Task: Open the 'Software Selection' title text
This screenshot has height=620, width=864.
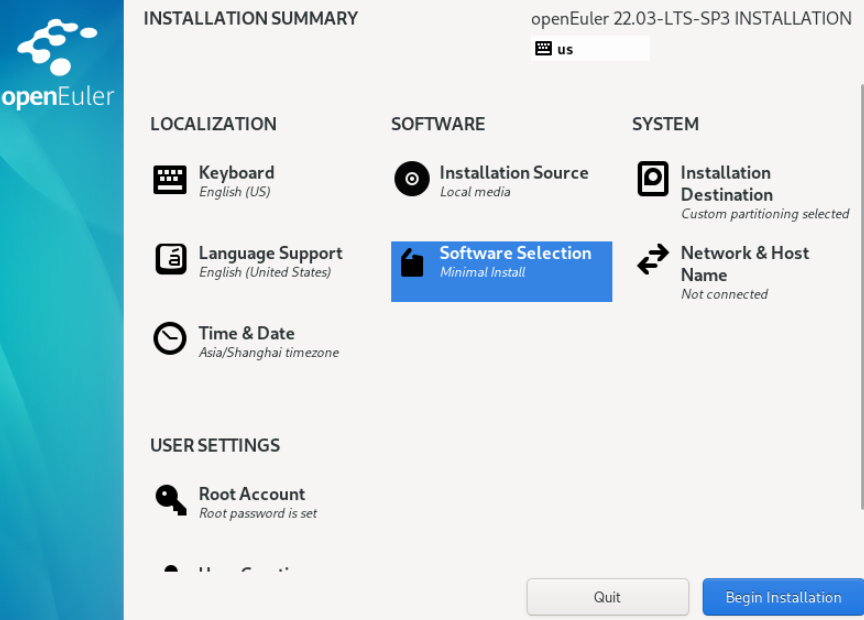Action: [x=515, y=253]
